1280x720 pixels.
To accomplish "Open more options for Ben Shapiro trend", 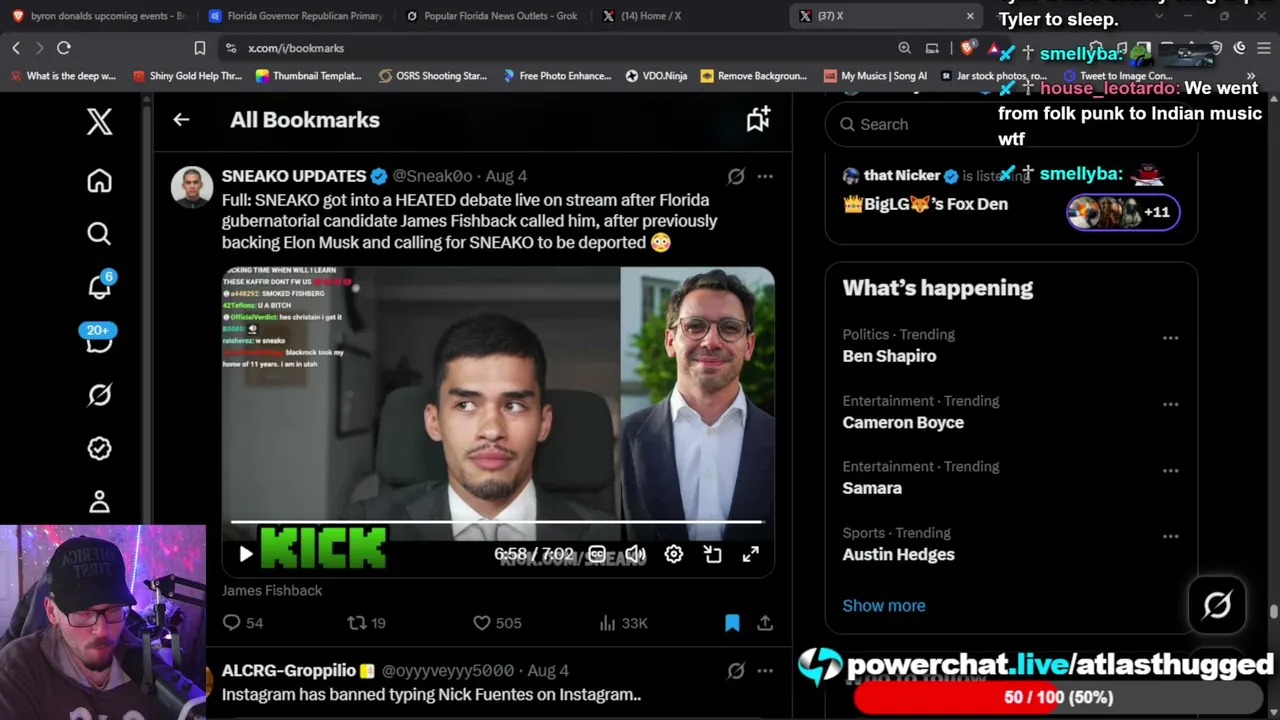I will point(1170,338).
